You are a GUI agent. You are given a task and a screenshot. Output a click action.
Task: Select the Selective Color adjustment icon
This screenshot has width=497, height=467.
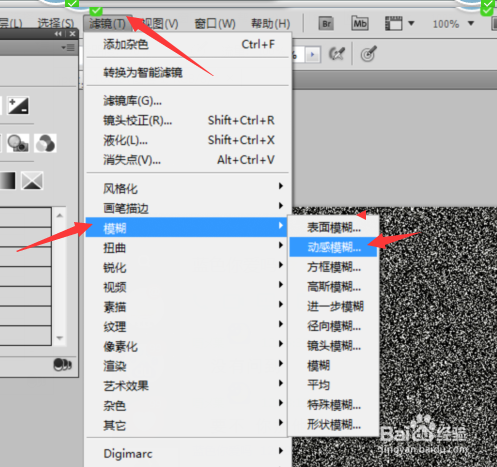tap(32, 181)
